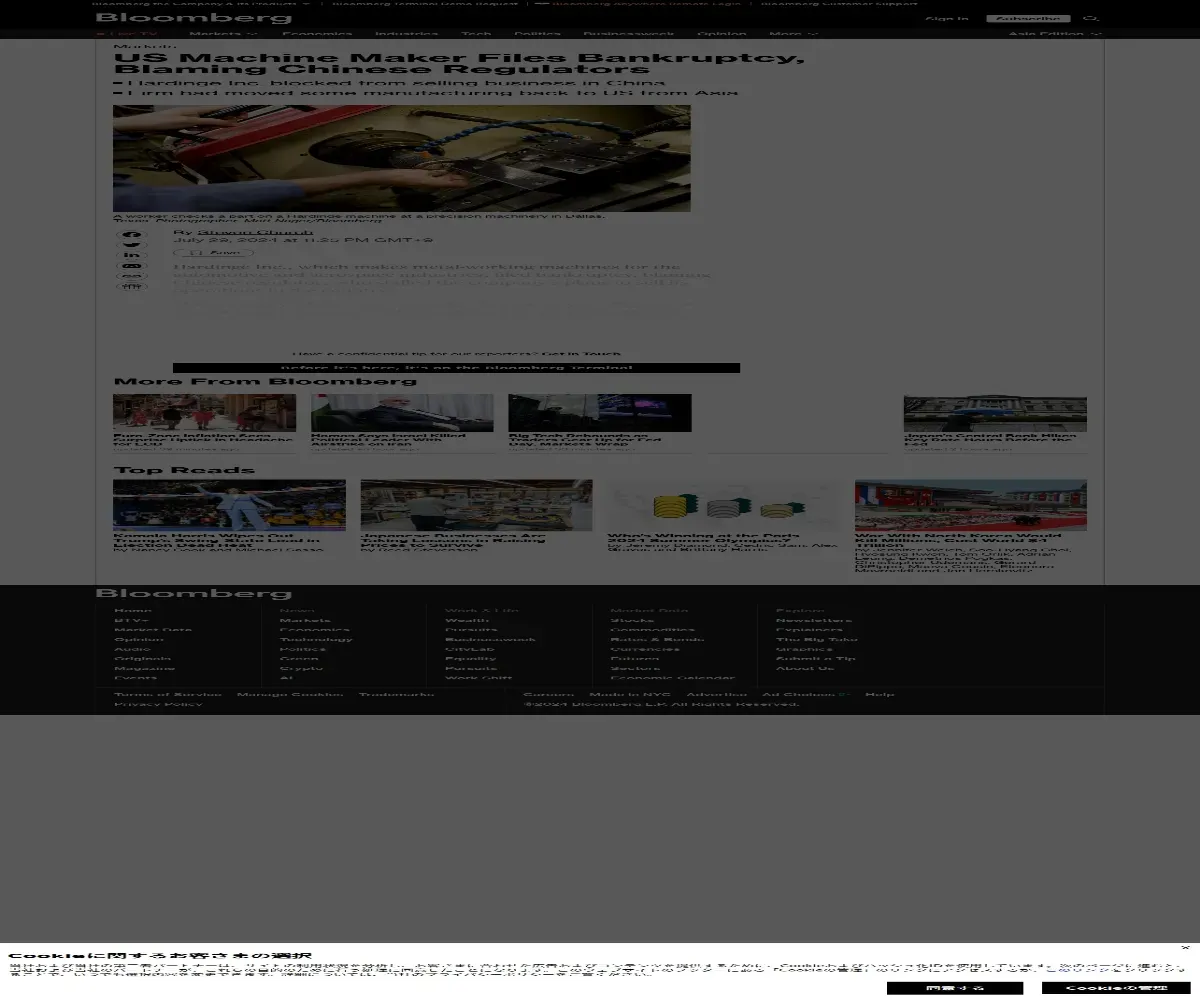The width and height of the screenshot is (1200, 1000).
Task: Expand the More dropdown in navigation
Action: click(792, 34)
